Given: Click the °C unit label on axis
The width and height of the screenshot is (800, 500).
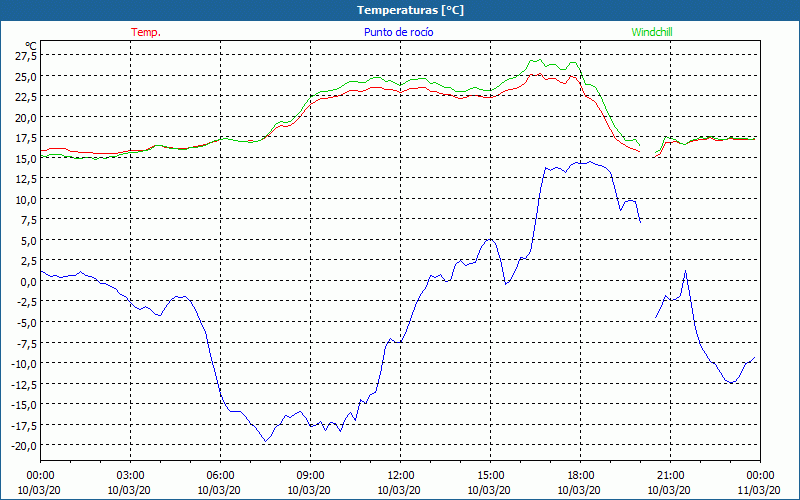Looking at the screenshot, I should (x=30, y=46).
